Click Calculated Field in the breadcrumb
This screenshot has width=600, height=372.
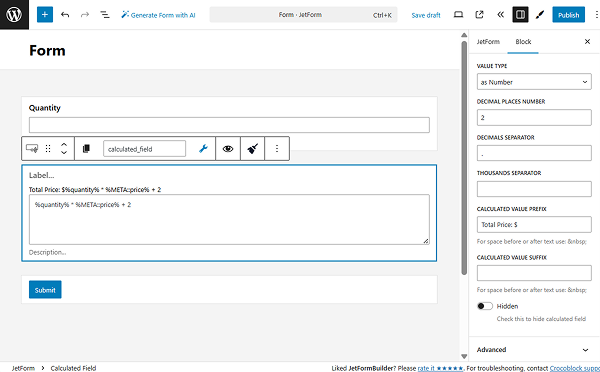pyautogui.click(x=73, y=368)
